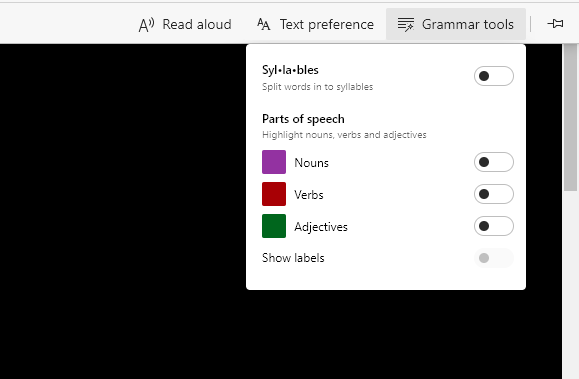
Task: Enable Verbs highlighting switch
Action: (x=494, y=194)
